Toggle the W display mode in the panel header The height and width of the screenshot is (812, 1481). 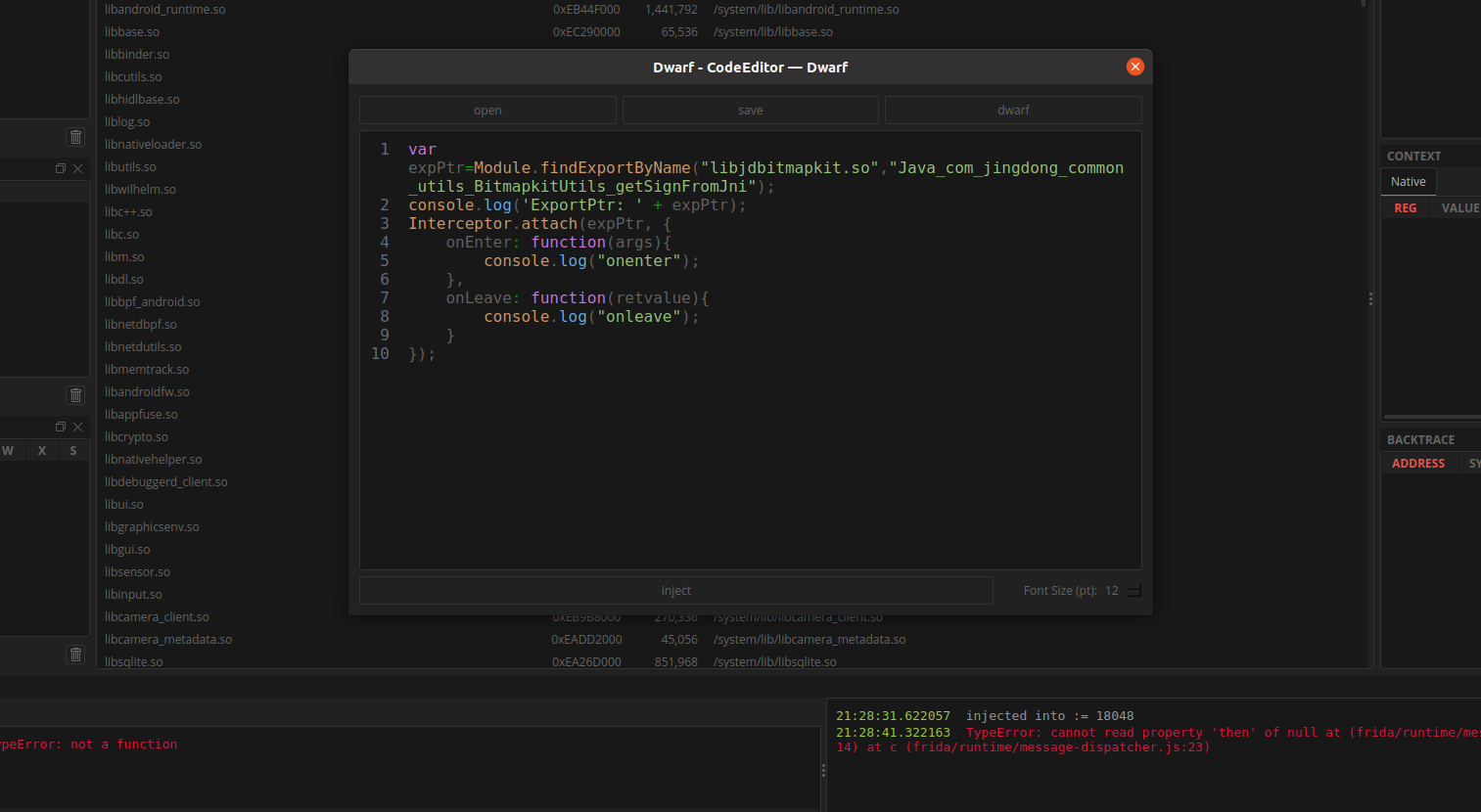point(9,450)
